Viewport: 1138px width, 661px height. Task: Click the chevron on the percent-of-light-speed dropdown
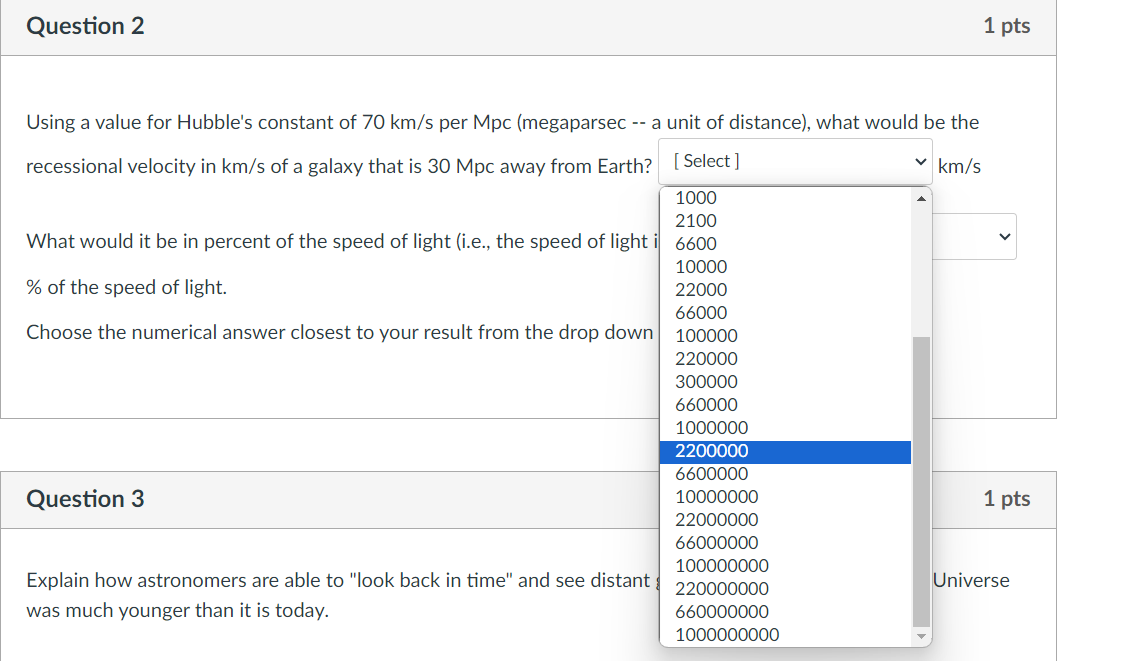coord(1003,236)
